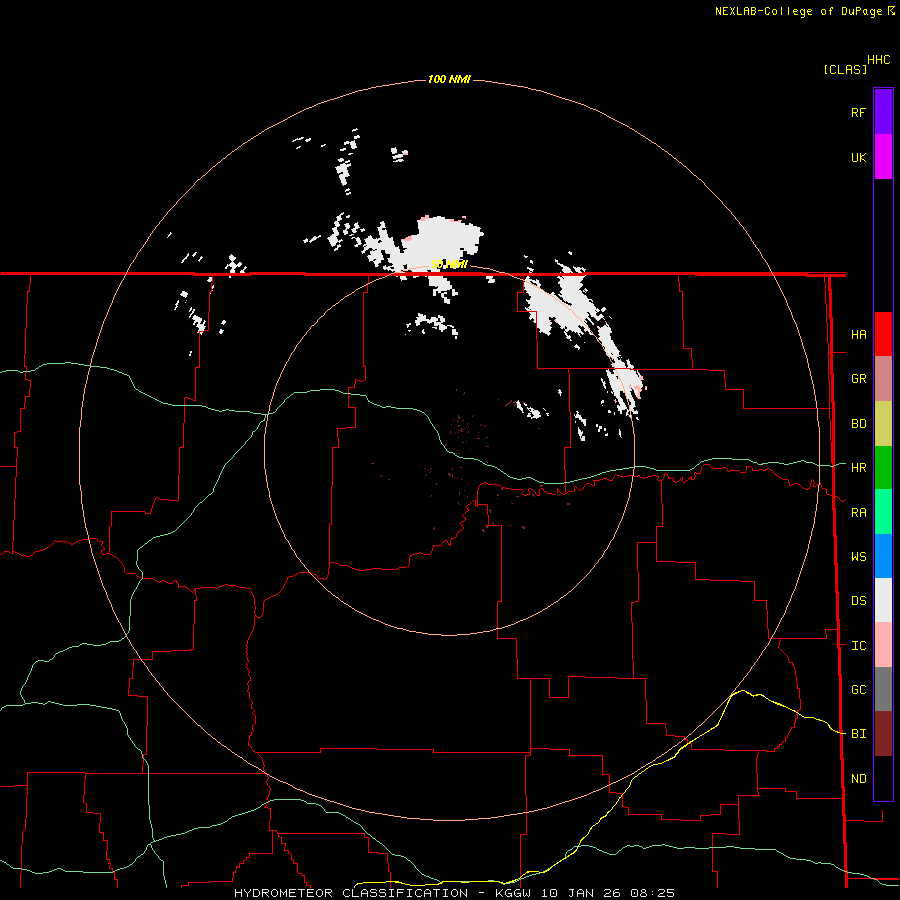Click the '[CLAS]' units label

click(x=845, y=69)
